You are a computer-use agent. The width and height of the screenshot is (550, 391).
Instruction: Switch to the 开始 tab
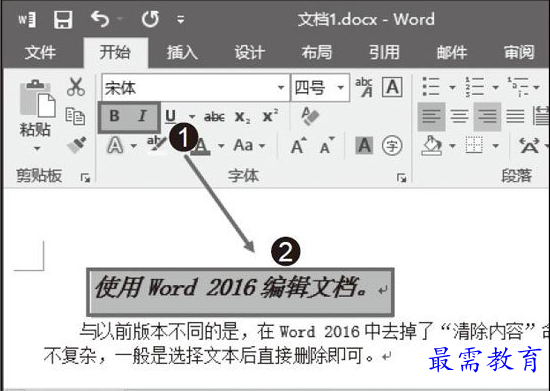(115, 52)
